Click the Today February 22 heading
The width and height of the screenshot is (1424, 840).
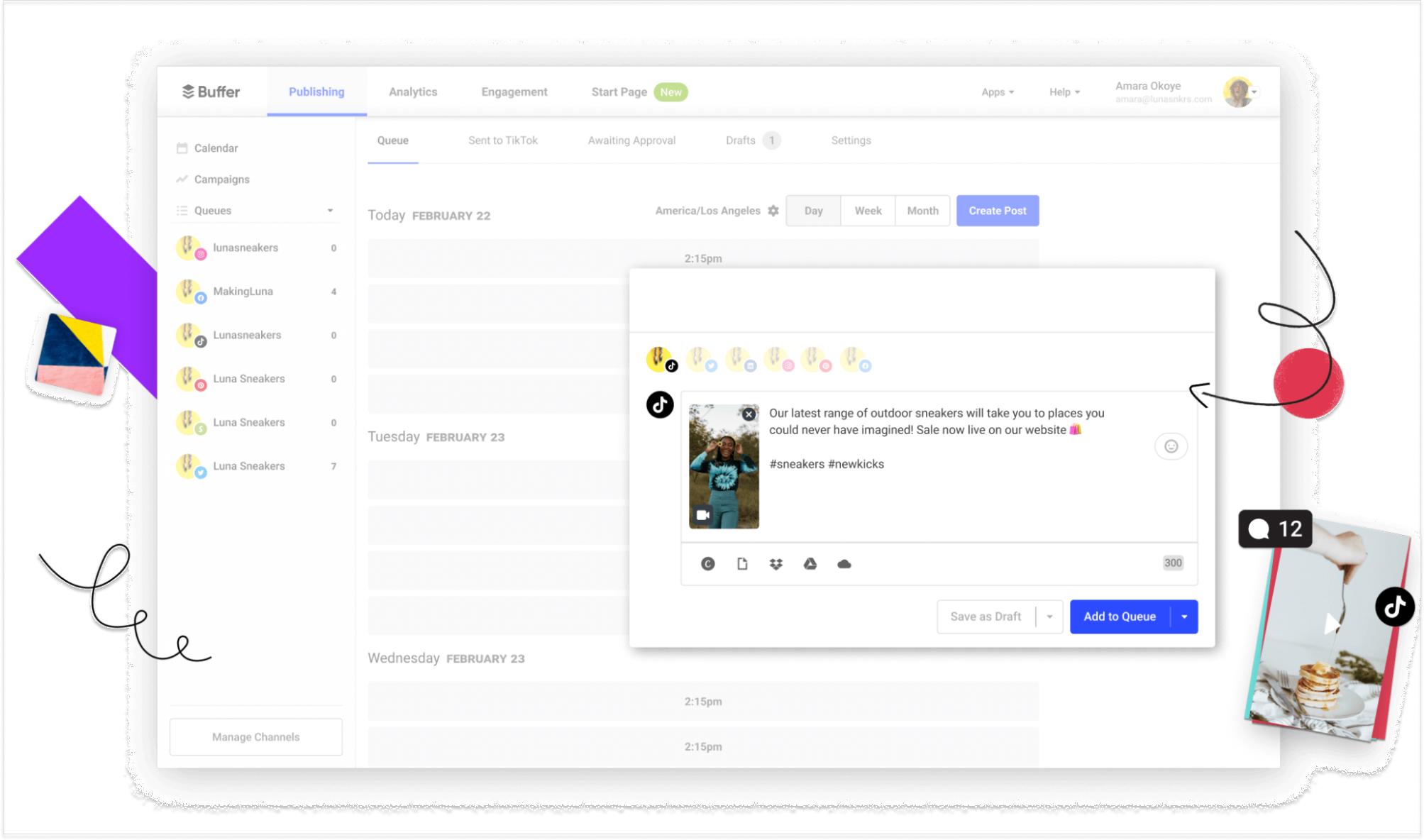click(x=429, y=215)
